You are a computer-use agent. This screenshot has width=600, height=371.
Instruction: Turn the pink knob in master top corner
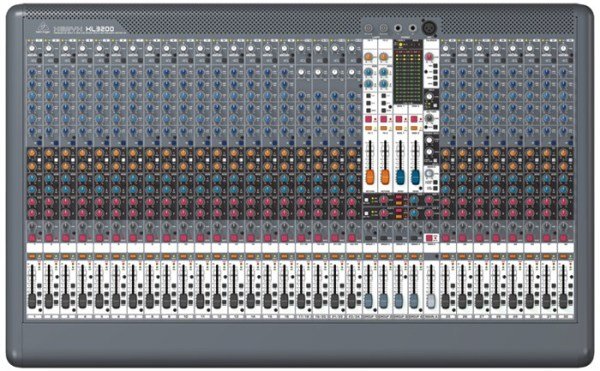[x=430, y=57]
